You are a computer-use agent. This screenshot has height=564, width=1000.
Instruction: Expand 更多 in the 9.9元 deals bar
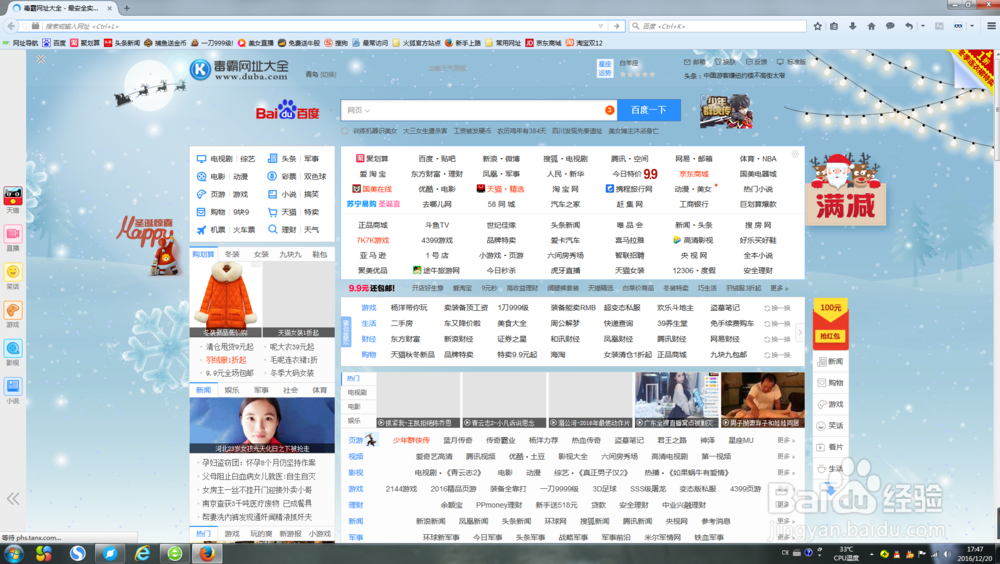(779, 288)
